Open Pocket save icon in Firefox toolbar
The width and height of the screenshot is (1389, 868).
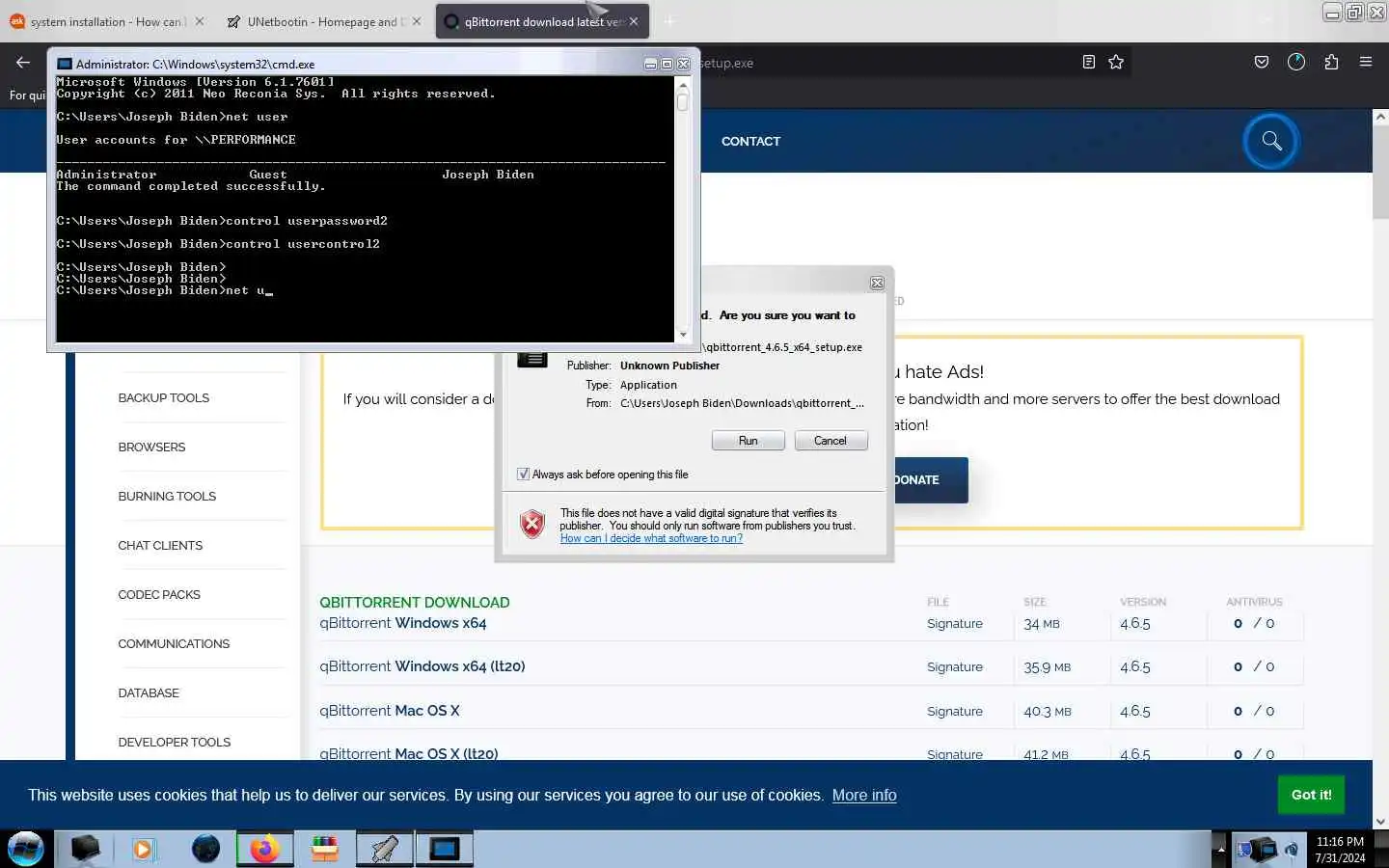(x=1261, y=62)
